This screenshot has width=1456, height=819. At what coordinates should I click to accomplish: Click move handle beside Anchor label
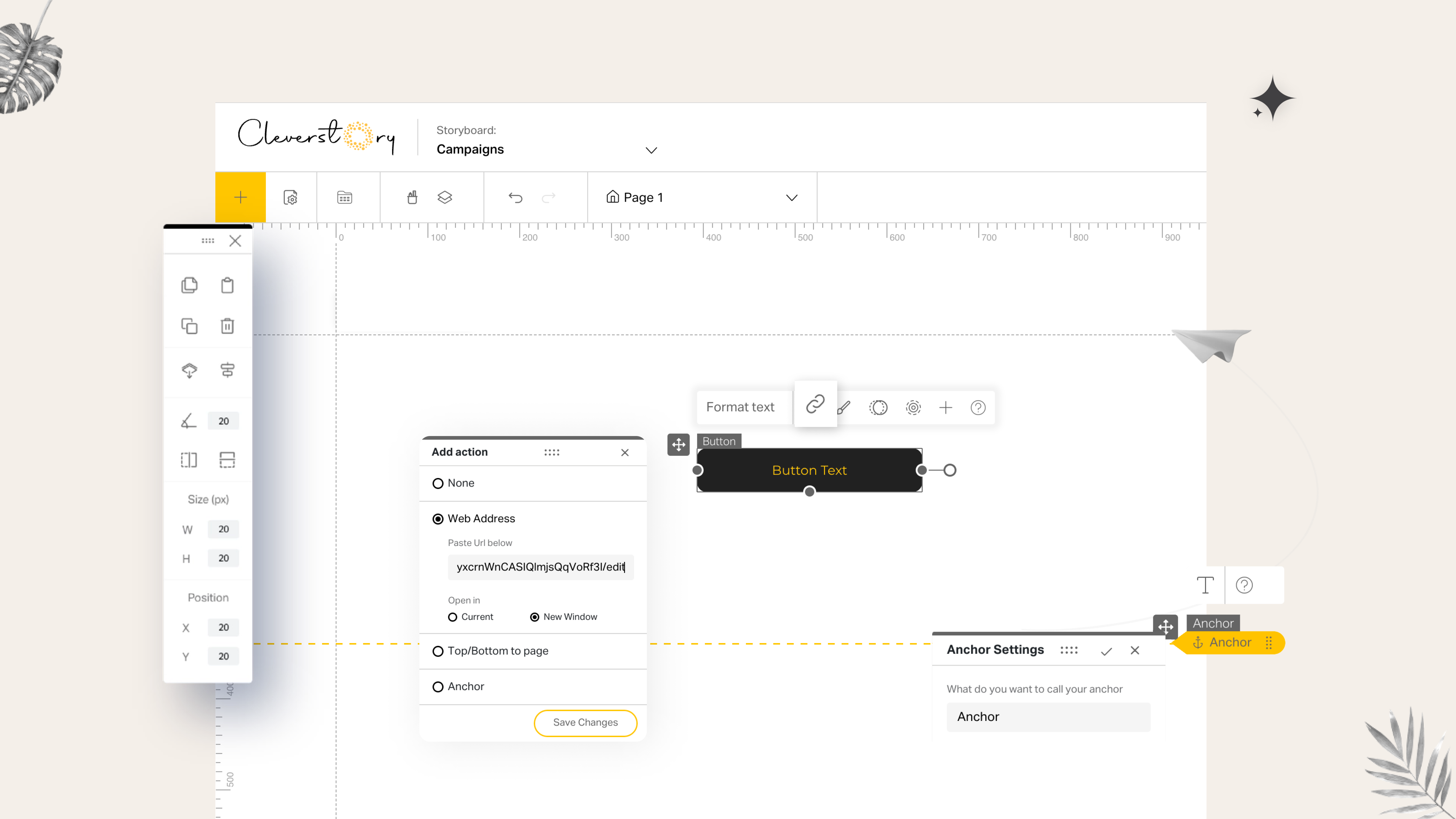[1166, 626]
